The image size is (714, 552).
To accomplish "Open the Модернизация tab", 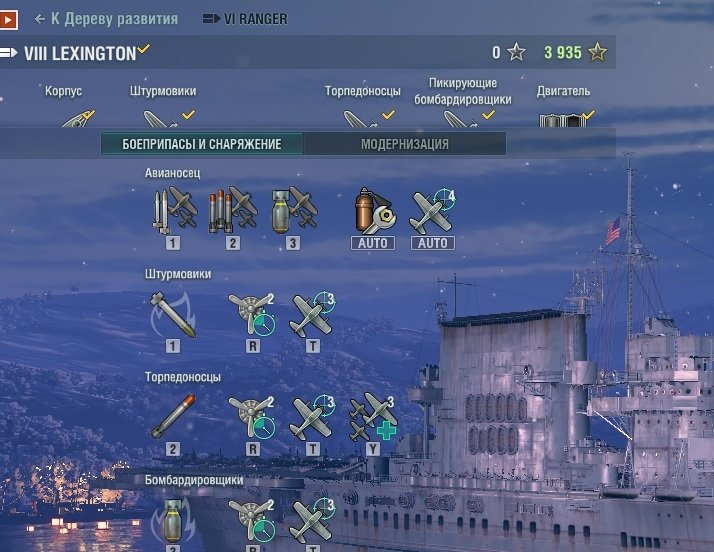I will [404, 144].
